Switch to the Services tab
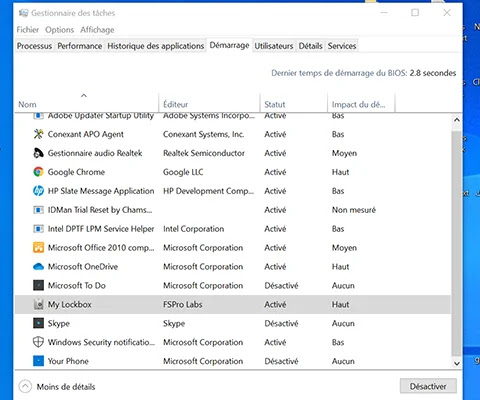Image resolution: width=480 pixels, height=400 pixels. pyautogui.click(x=342, y=46)
